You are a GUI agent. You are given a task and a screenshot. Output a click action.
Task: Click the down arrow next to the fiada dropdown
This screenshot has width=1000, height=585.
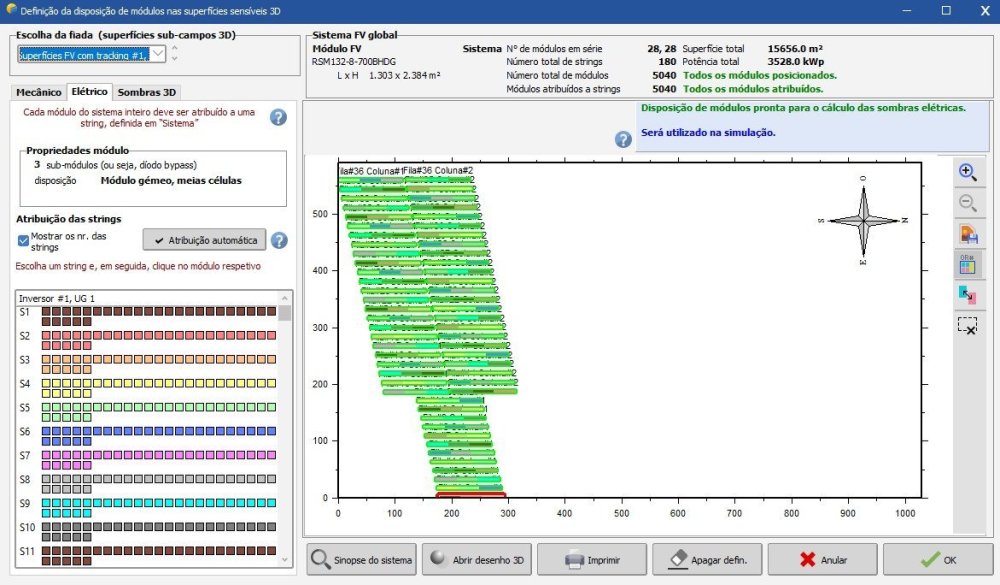point(175,60)
